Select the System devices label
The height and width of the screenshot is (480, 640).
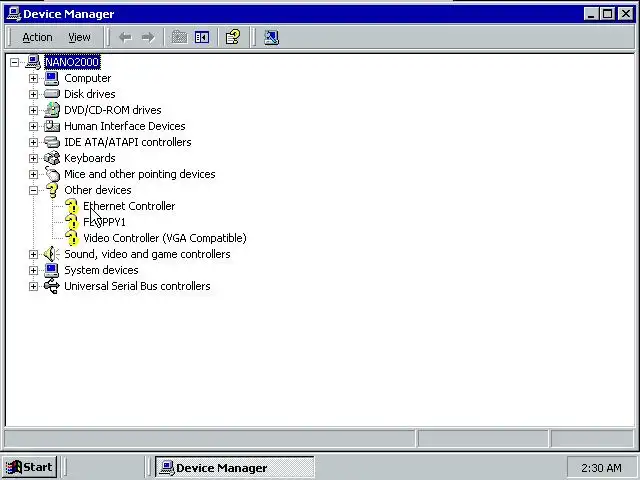101,270
